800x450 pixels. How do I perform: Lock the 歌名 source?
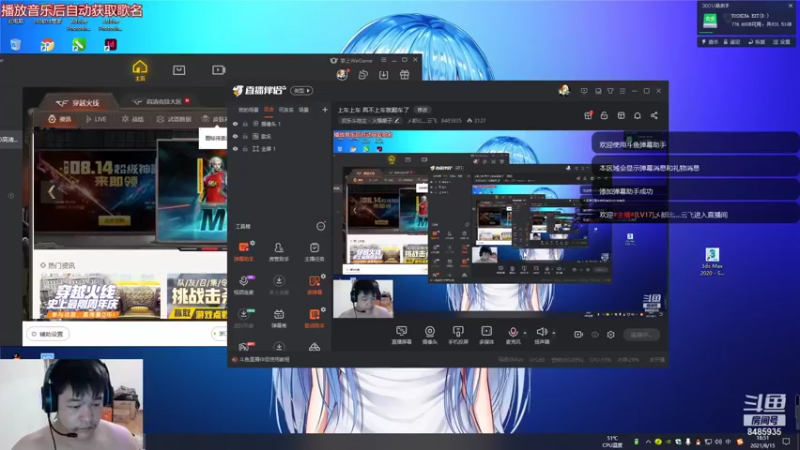pos(245,136)
